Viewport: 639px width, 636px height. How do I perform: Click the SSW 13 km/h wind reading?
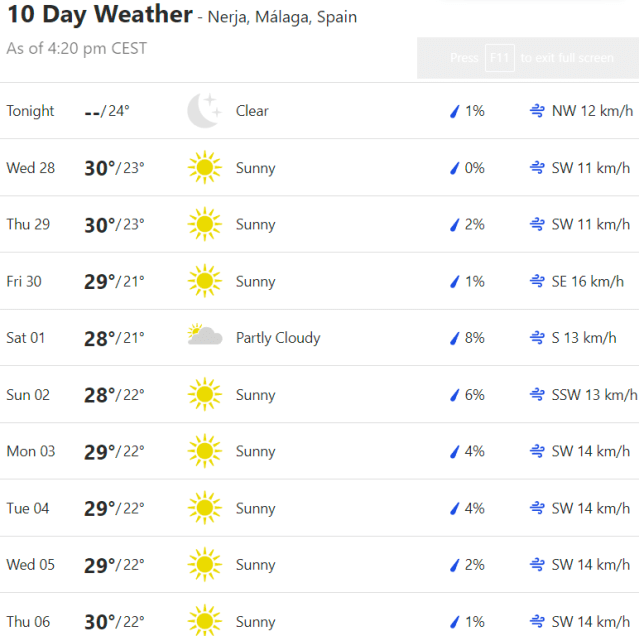594,395
